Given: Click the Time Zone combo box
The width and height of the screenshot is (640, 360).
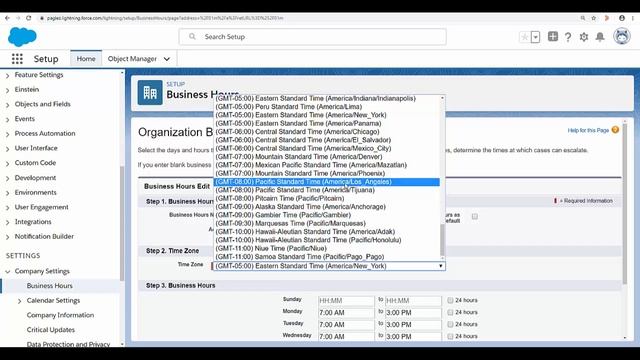Looking at the screenshot, I should (x=329, y=266).
